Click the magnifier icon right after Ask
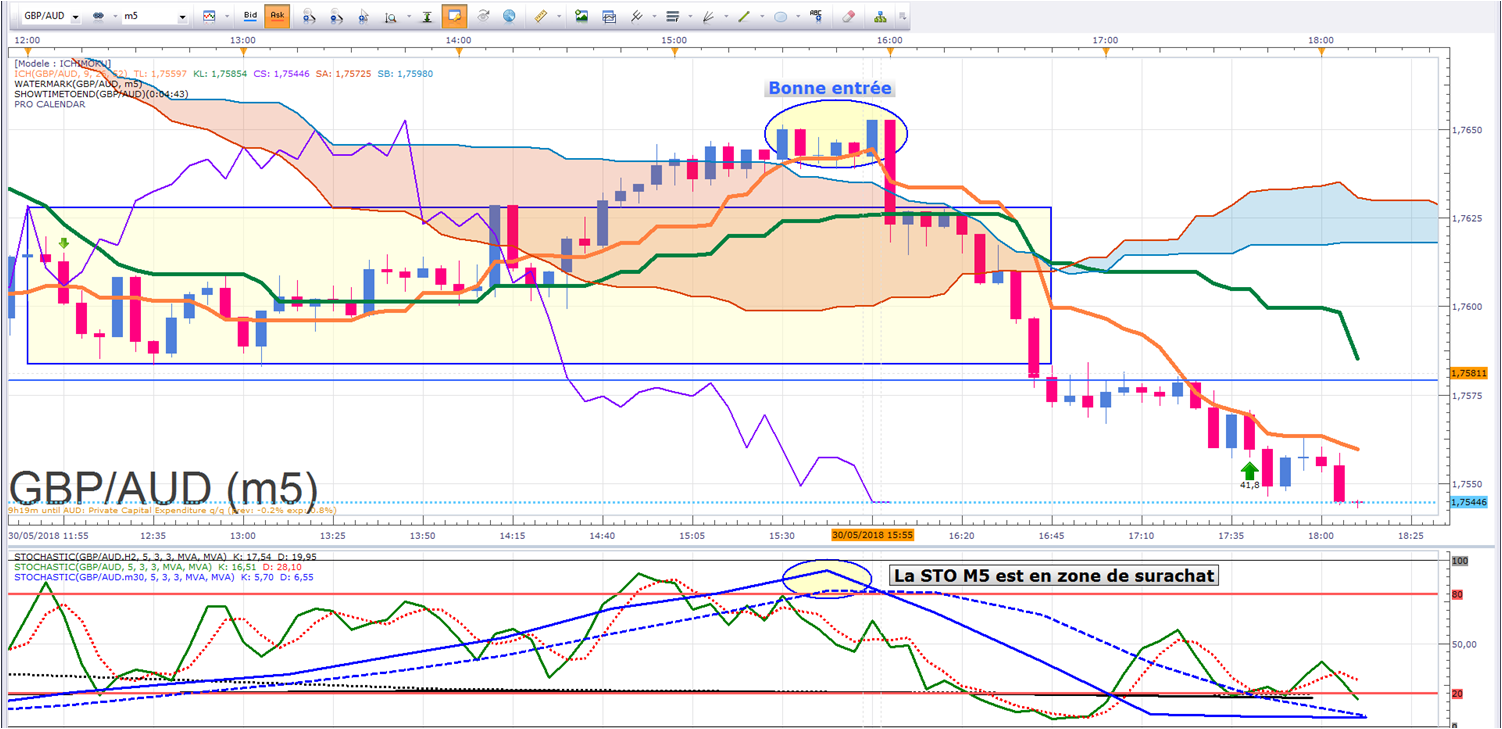 coord(310,17)
